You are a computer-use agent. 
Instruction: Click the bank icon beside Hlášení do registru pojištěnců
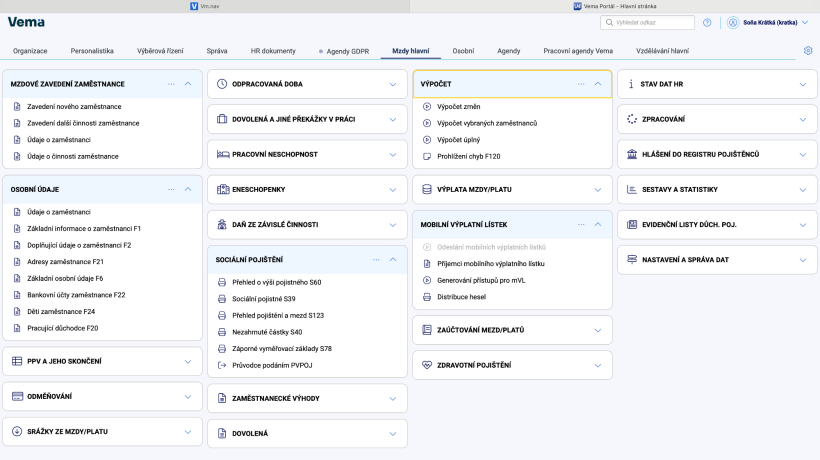[632, 154]
